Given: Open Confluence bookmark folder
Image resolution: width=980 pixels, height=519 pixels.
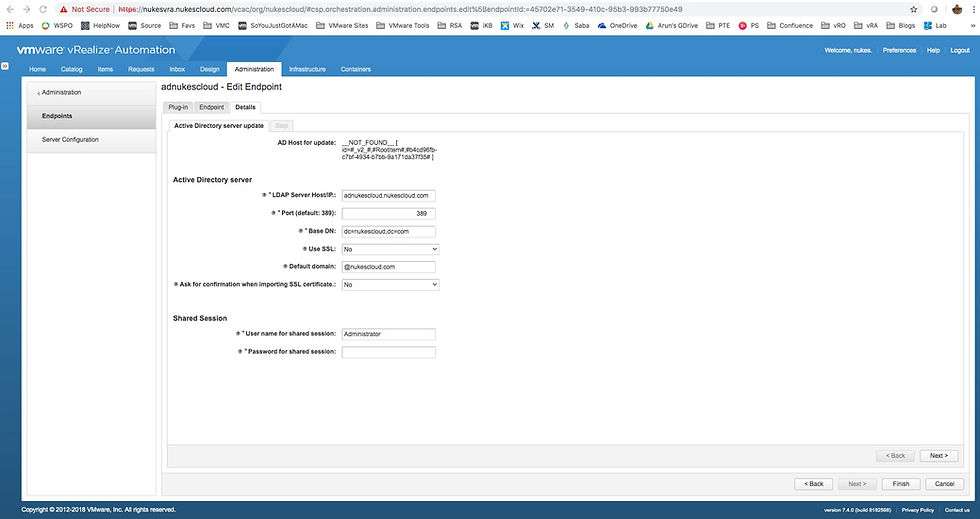Looking at the screenshot, I should tap(790, 26).
